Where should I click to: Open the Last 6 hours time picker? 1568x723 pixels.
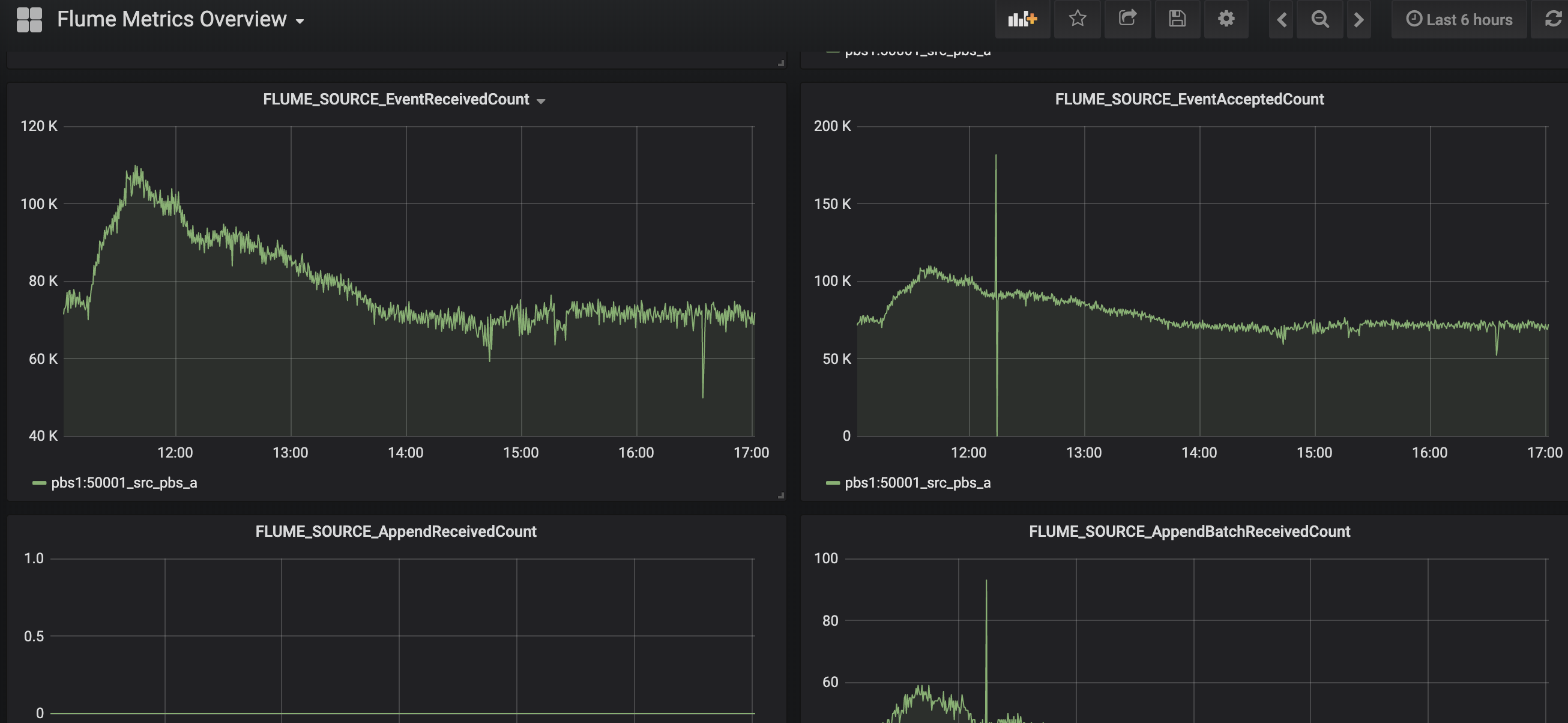coord(1459,19)
